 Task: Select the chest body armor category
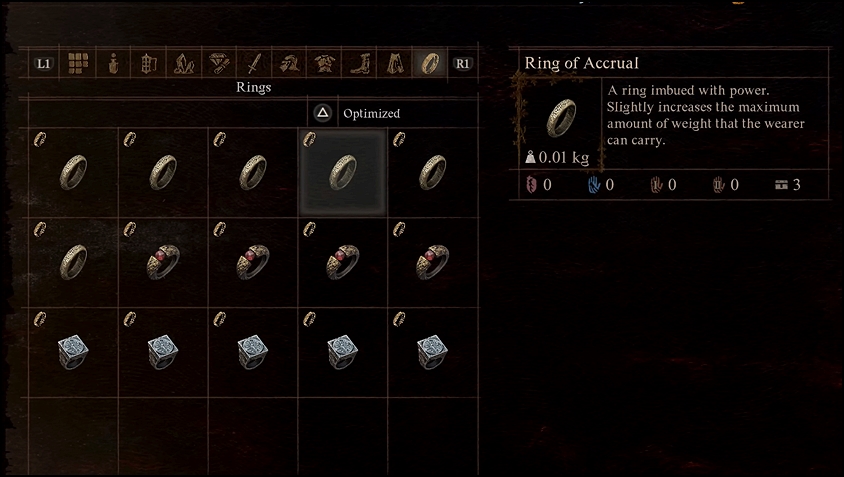point(325,64)
